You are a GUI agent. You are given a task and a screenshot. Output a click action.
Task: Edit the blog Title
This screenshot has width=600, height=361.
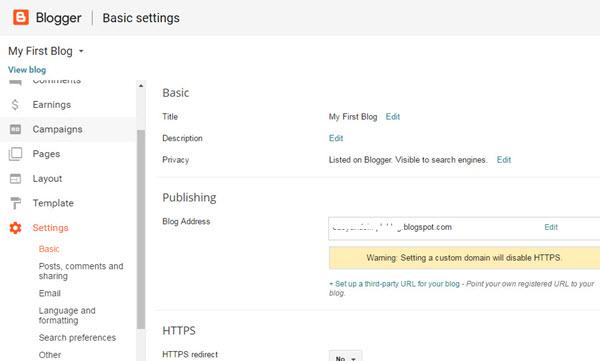(393, 117)
